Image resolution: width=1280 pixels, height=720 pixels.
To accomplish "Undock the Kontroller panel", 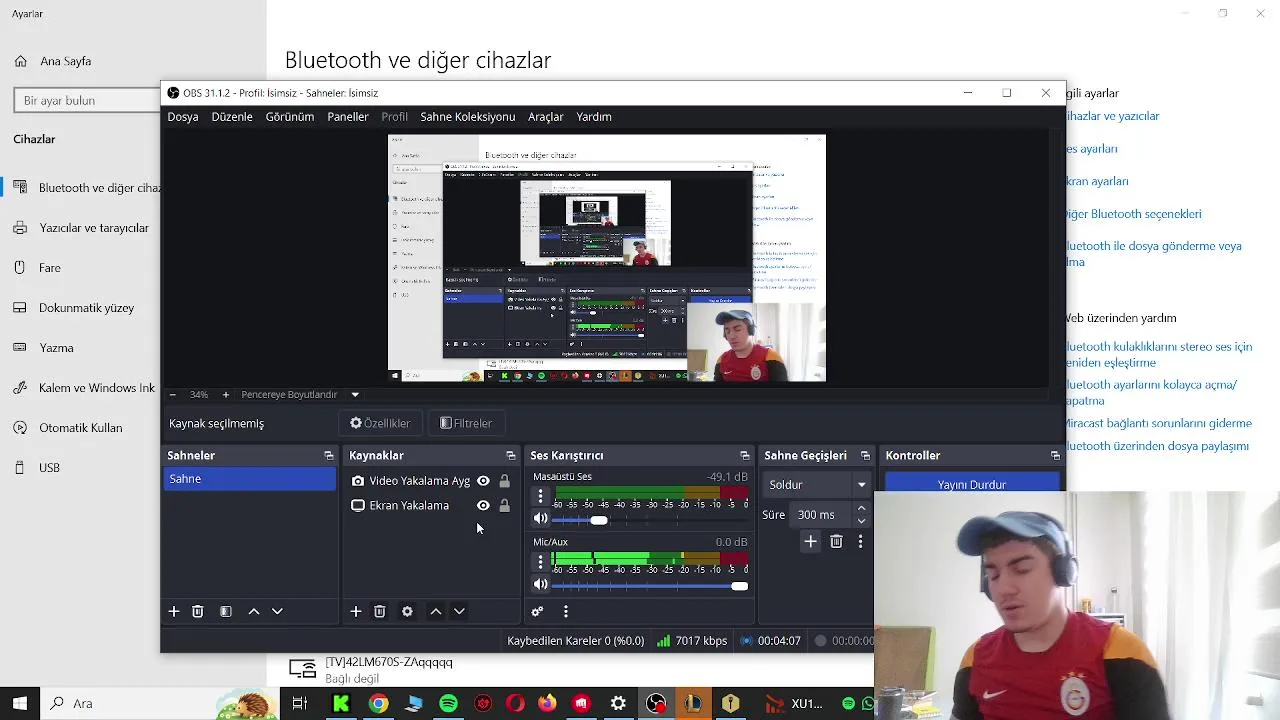I will tap(1055, 455).
